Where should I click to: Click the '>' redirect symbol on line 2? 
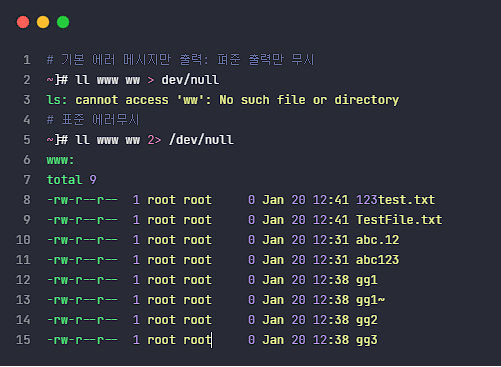point(151,80)
